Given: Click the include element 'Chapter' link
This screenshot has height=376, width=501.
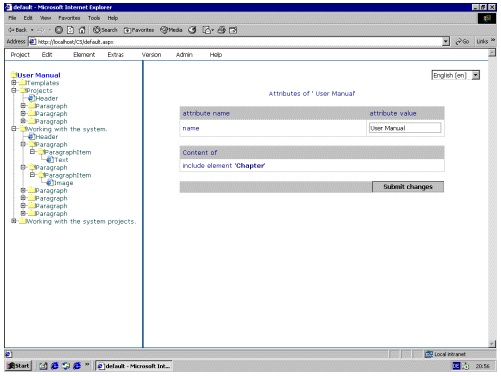Looking at the screenshot, I should point(224,166).
